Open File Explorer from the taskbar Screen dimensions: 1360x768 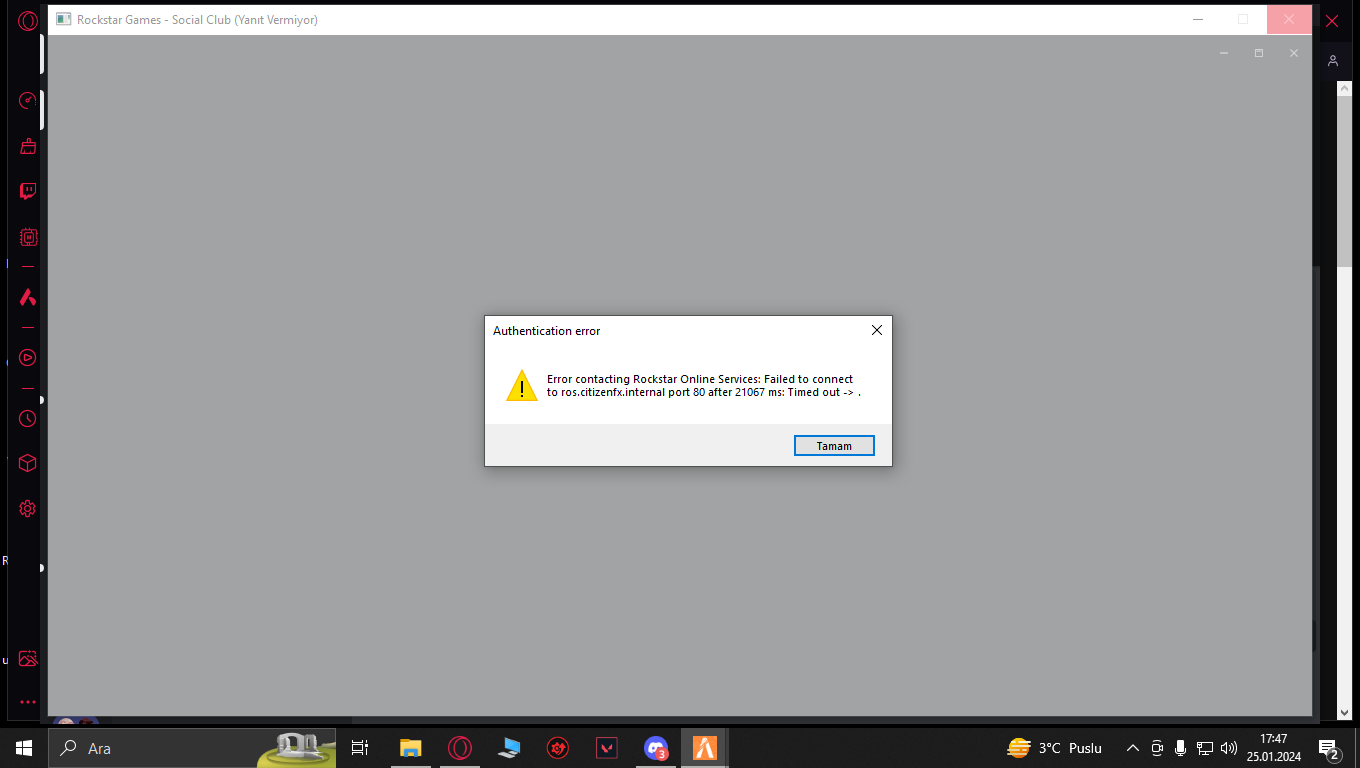pyautogui.click(x=410, y=748)
